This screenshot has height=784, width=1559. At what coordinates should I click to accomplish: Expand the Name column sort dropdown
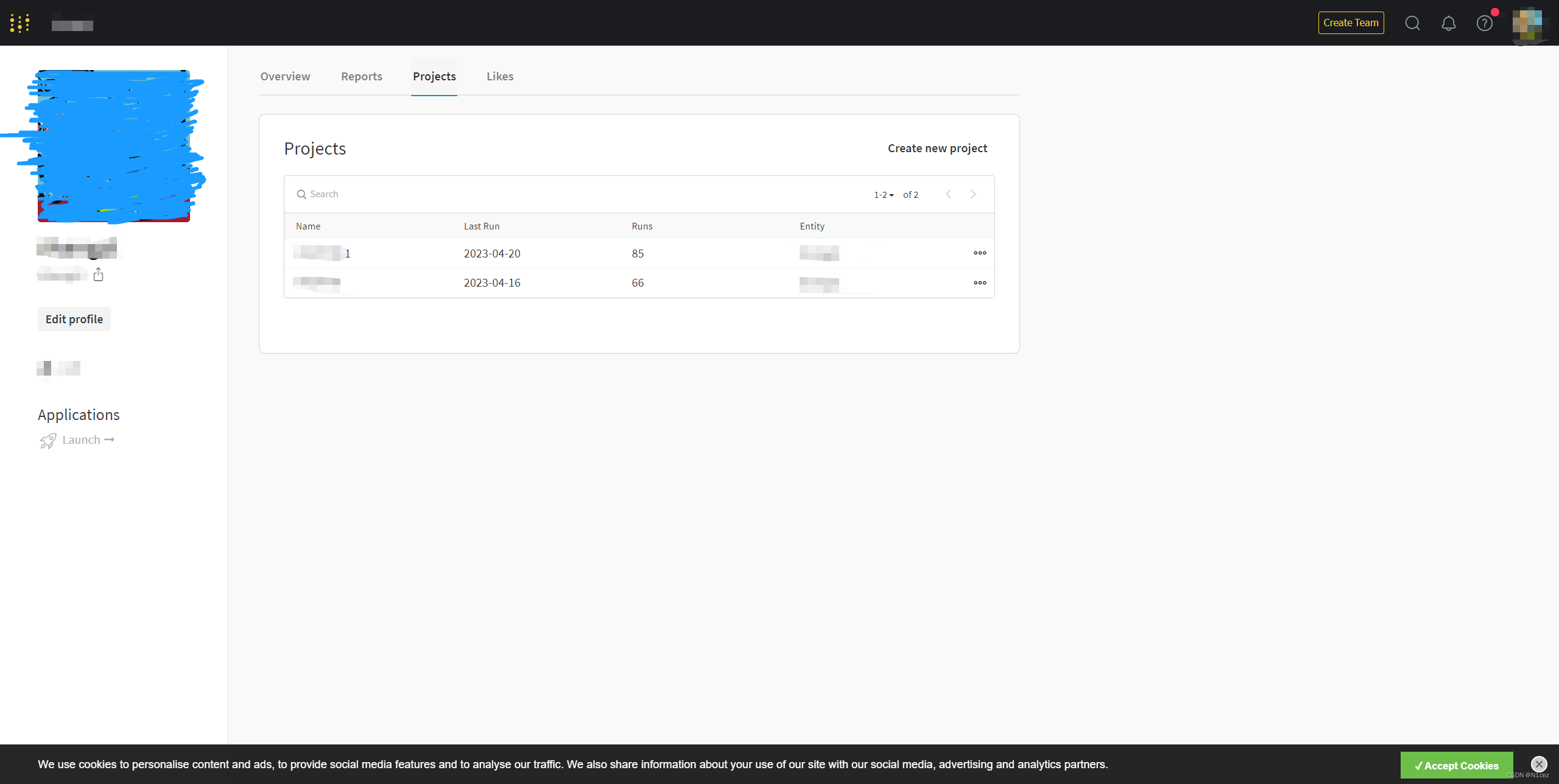pos(308,226)
